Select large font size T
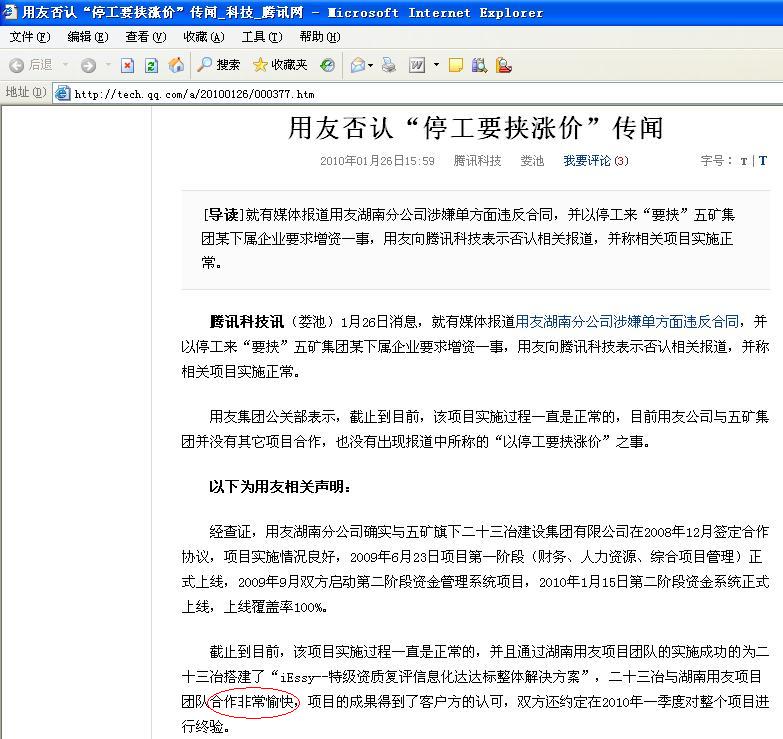 (763, 161)
